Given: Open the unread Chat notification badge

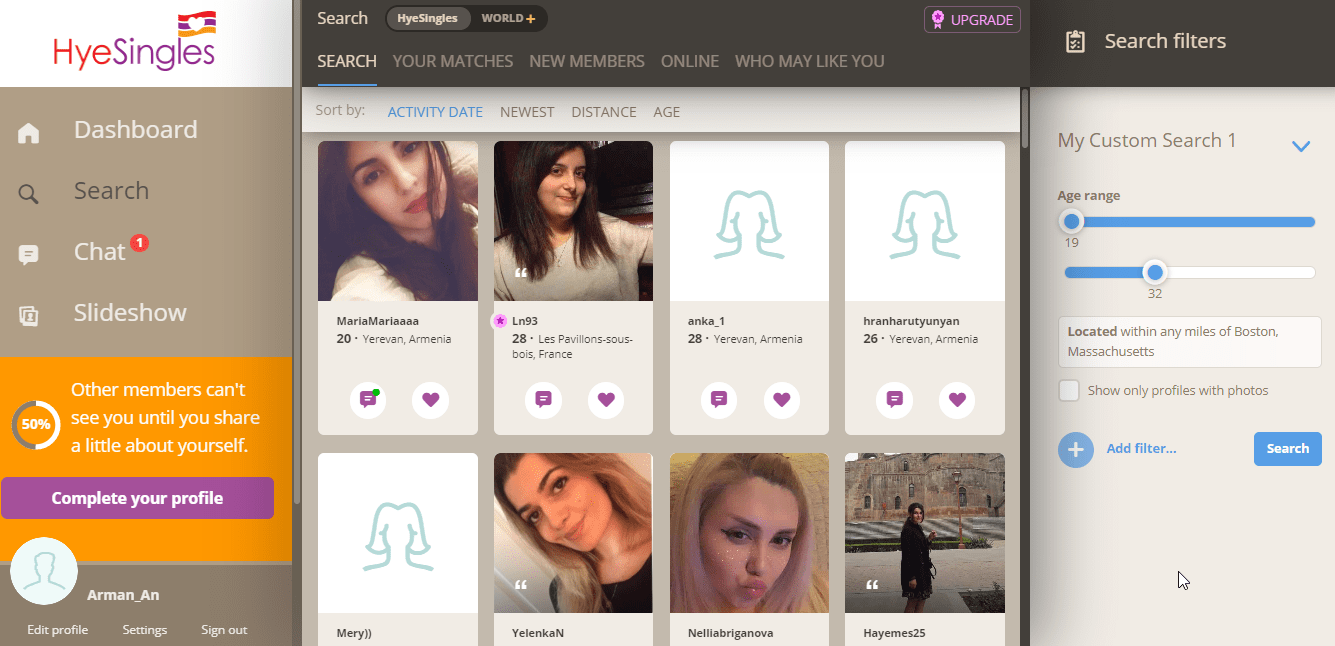Looking at the screenshot, I should (139, 243).
